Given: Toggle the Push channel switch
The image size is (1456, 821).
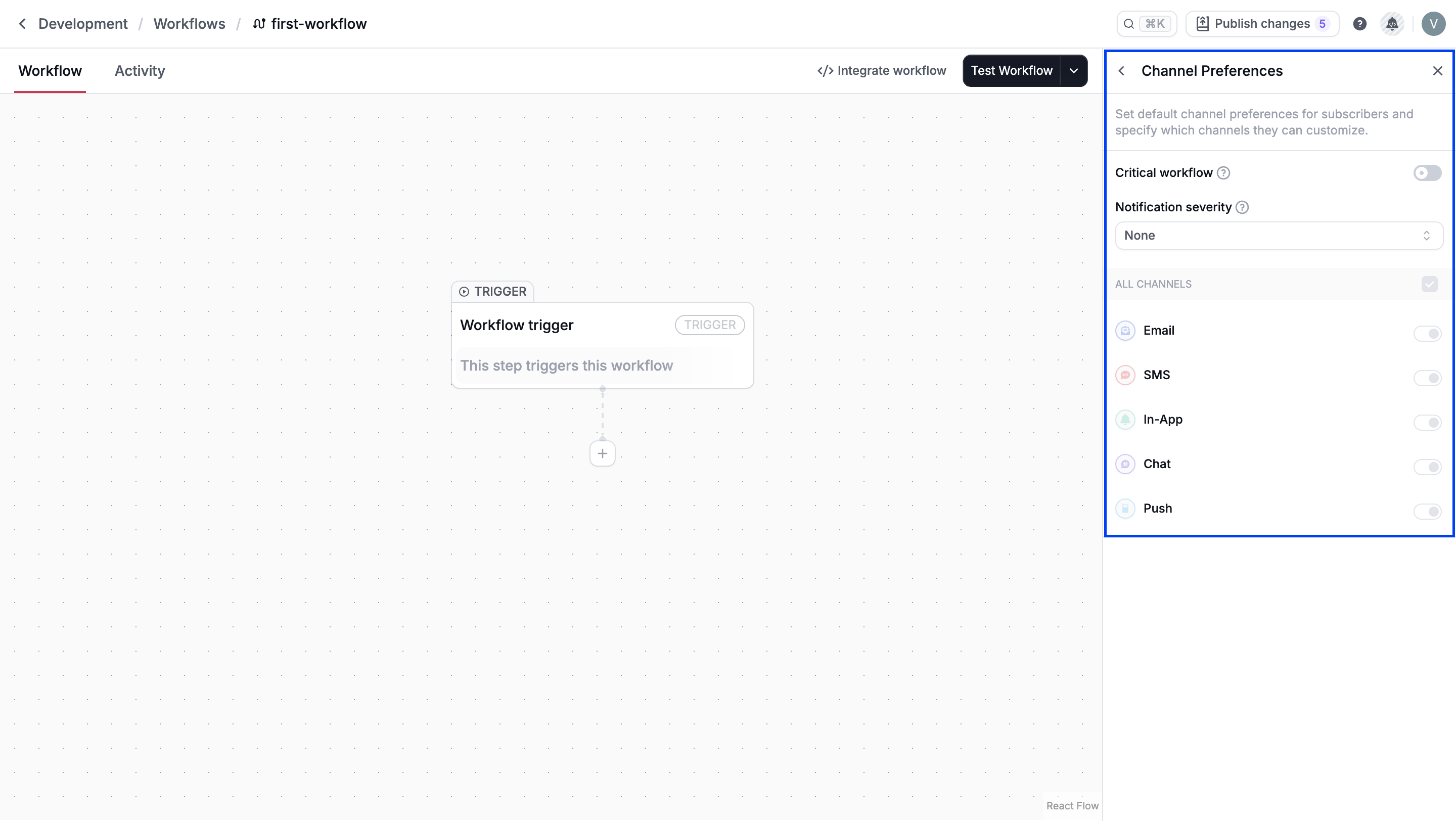Looking at the screenshot, I should (x=1427, y=512).
